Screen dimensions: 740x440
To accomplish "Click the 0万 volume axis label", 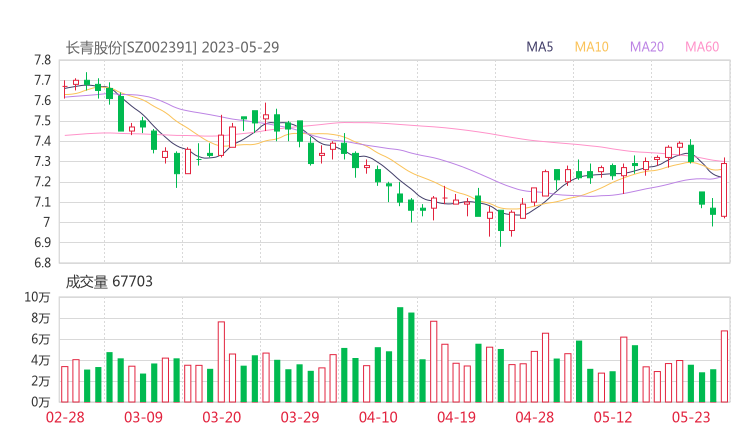I will pos(41,403).
